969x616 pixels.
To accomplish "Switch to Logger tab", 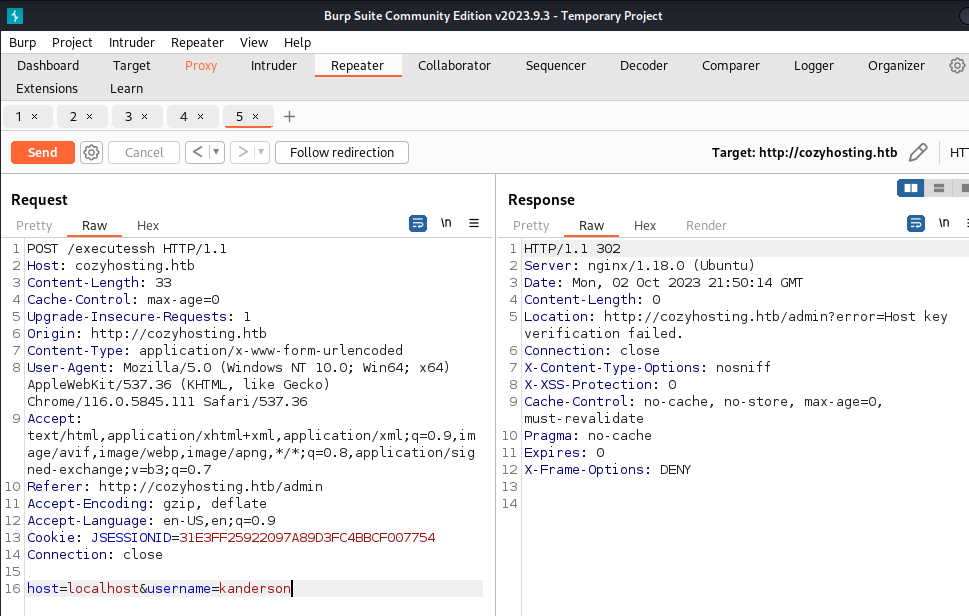I will [814, 65].
